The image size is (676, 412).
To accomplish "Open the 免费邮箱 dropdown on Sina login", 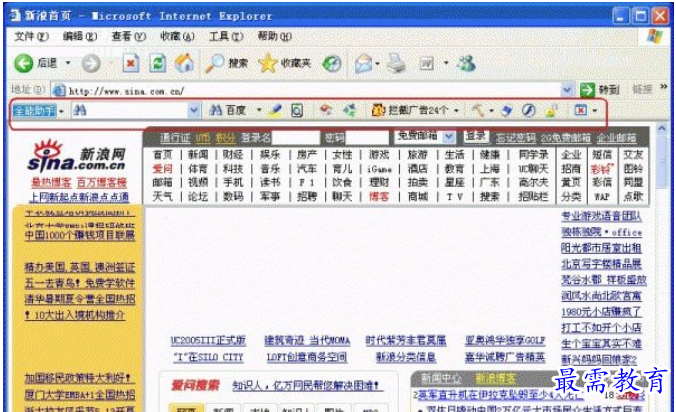I will [x=449, y=137].
